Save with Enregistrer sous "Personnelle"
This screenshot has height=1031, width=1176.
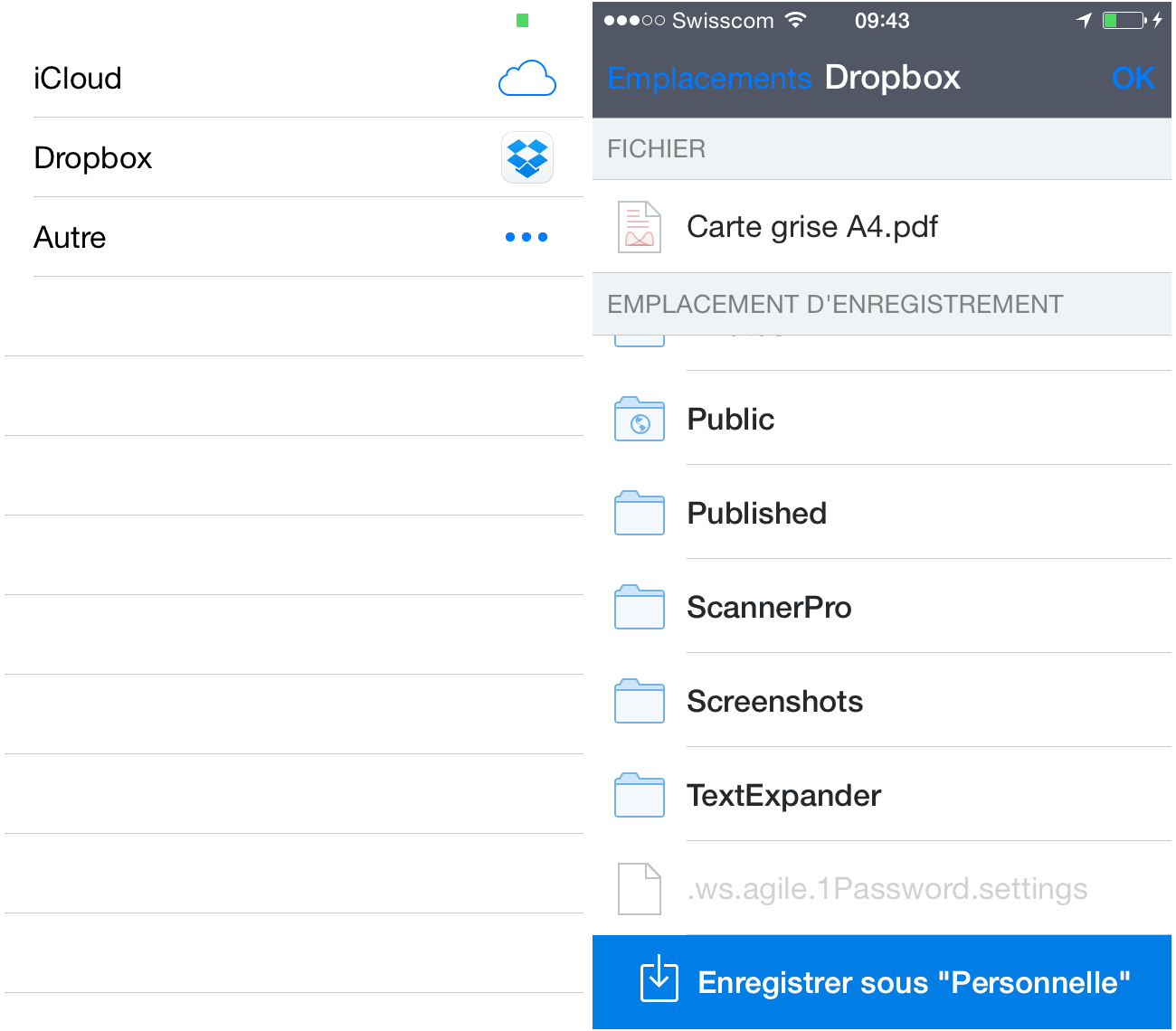click(x=882, y=982)
